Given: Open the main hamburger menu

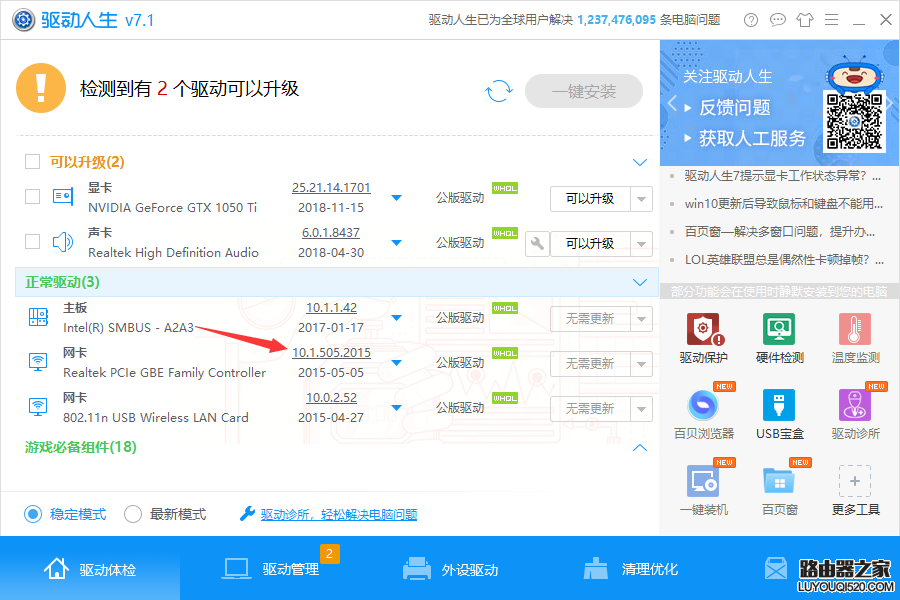Looking at the screenshot, I should (832, 20).
